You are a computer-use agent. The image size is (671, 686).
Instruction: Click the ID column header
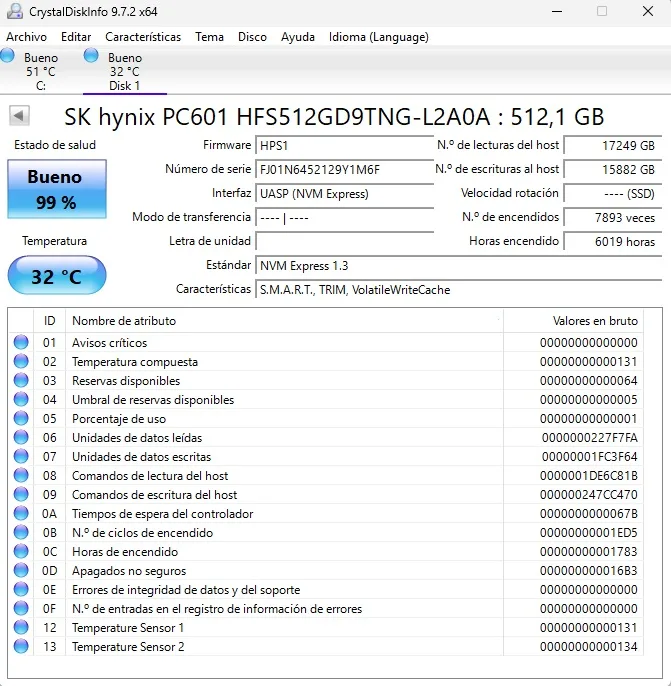click(49, 321)
